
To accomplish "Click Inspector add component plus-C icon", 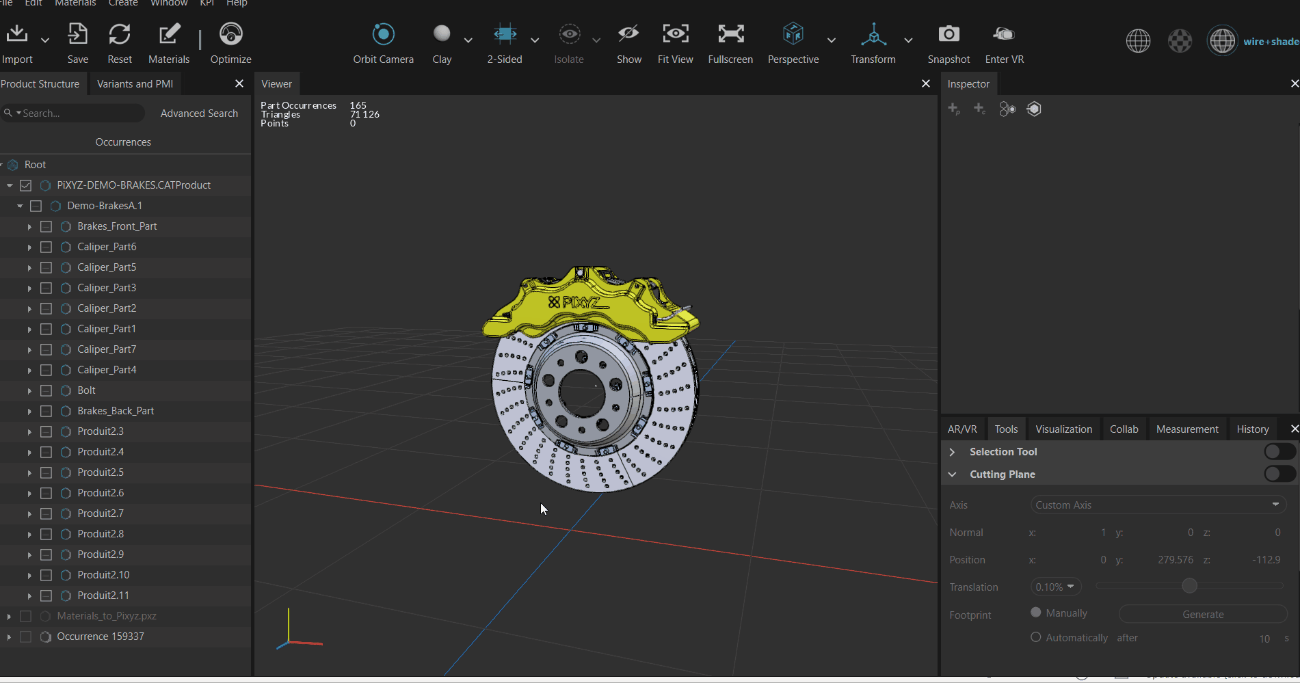I will click(x=980, y=109).
